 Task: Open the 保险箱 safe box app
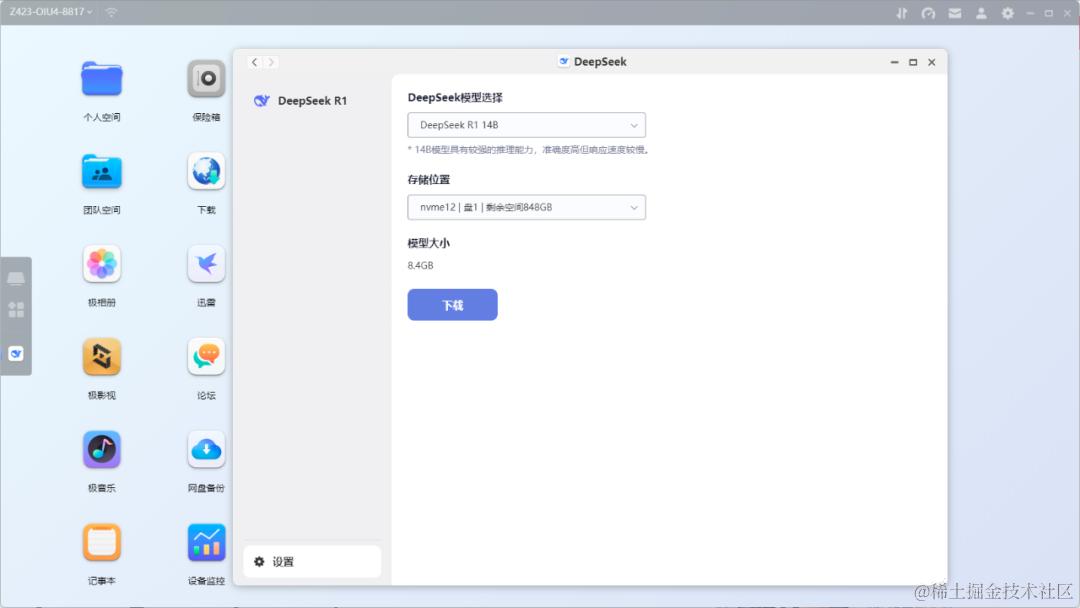tap(205, 78)
